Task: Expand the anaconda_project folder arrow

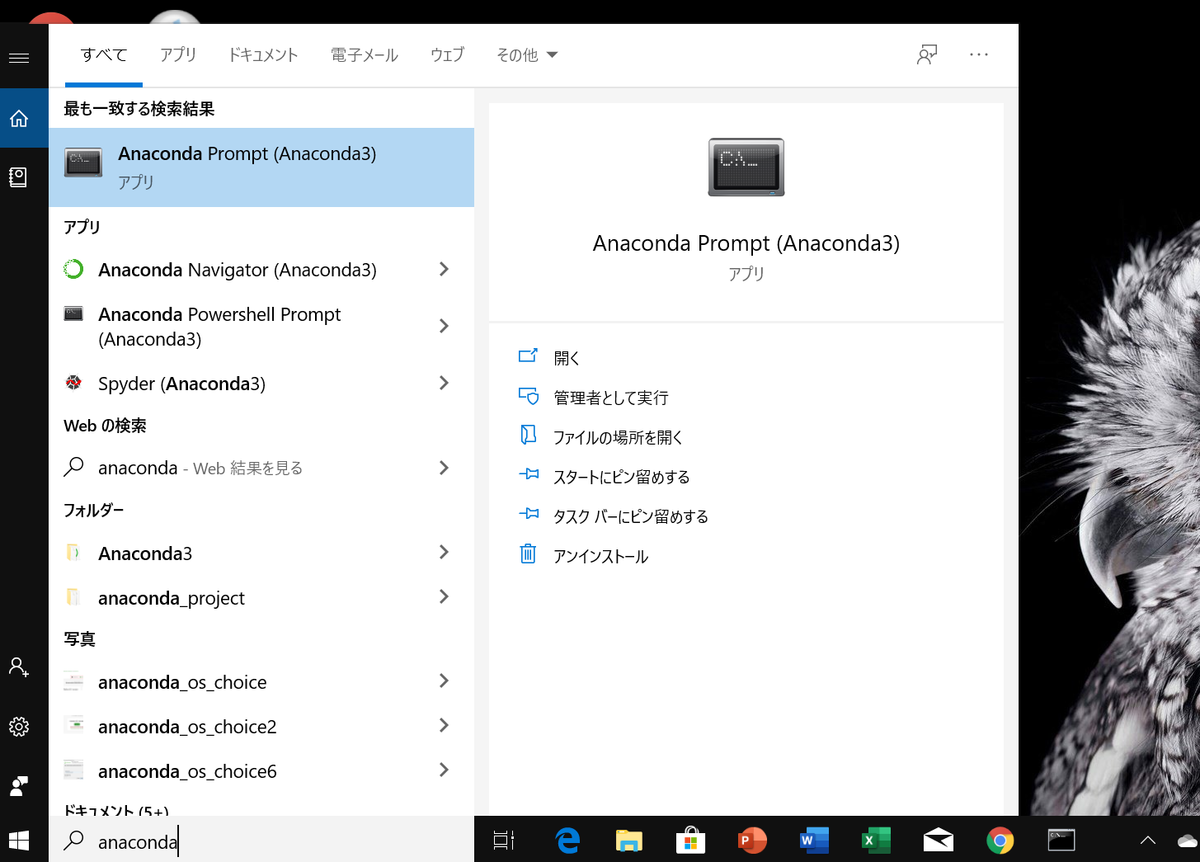Action: [444, 597]
